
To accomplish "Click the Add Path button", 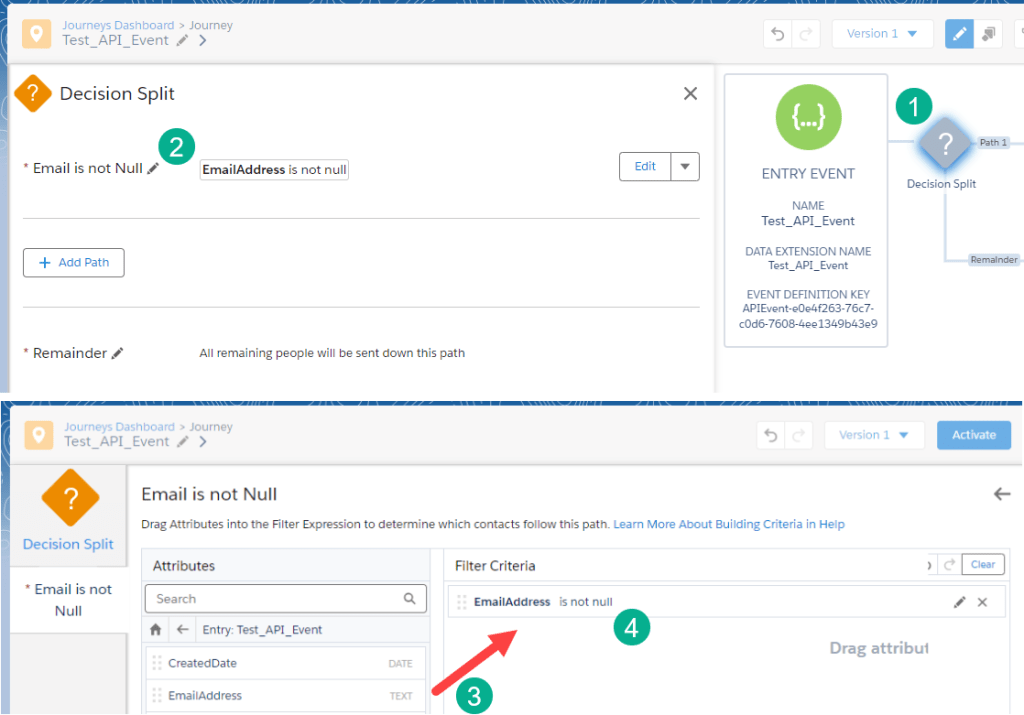I will pos(74,262).
